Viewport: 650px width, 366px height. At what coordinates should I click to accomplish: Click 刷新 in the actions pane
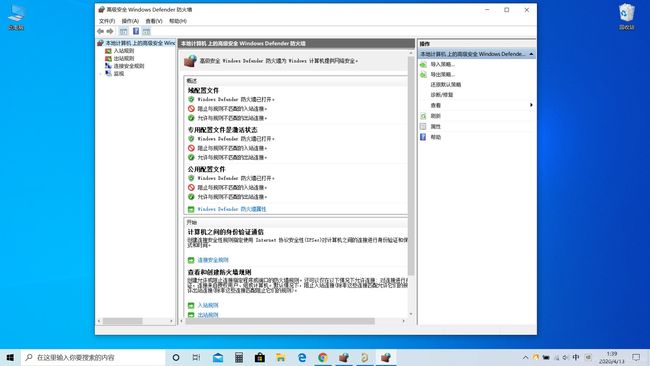coord(435,116)
